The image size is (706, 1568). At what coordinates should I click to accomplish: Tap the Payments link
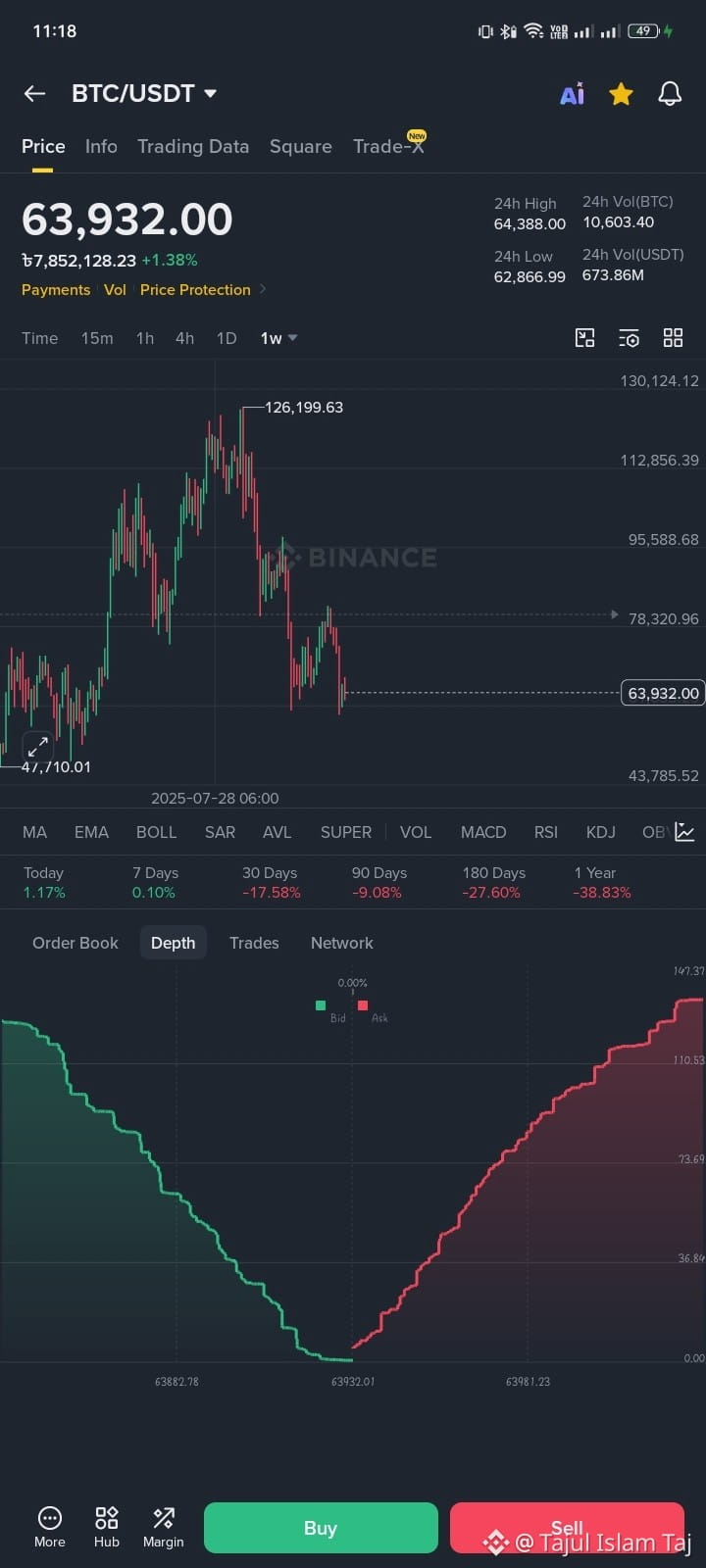(56, 290)
